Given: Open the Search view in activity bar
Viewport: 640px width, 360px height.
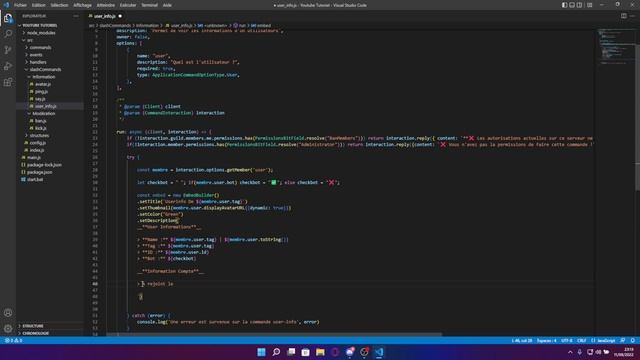Looking at the screenshot, I should pyautogui.click(x=8, y=34).
